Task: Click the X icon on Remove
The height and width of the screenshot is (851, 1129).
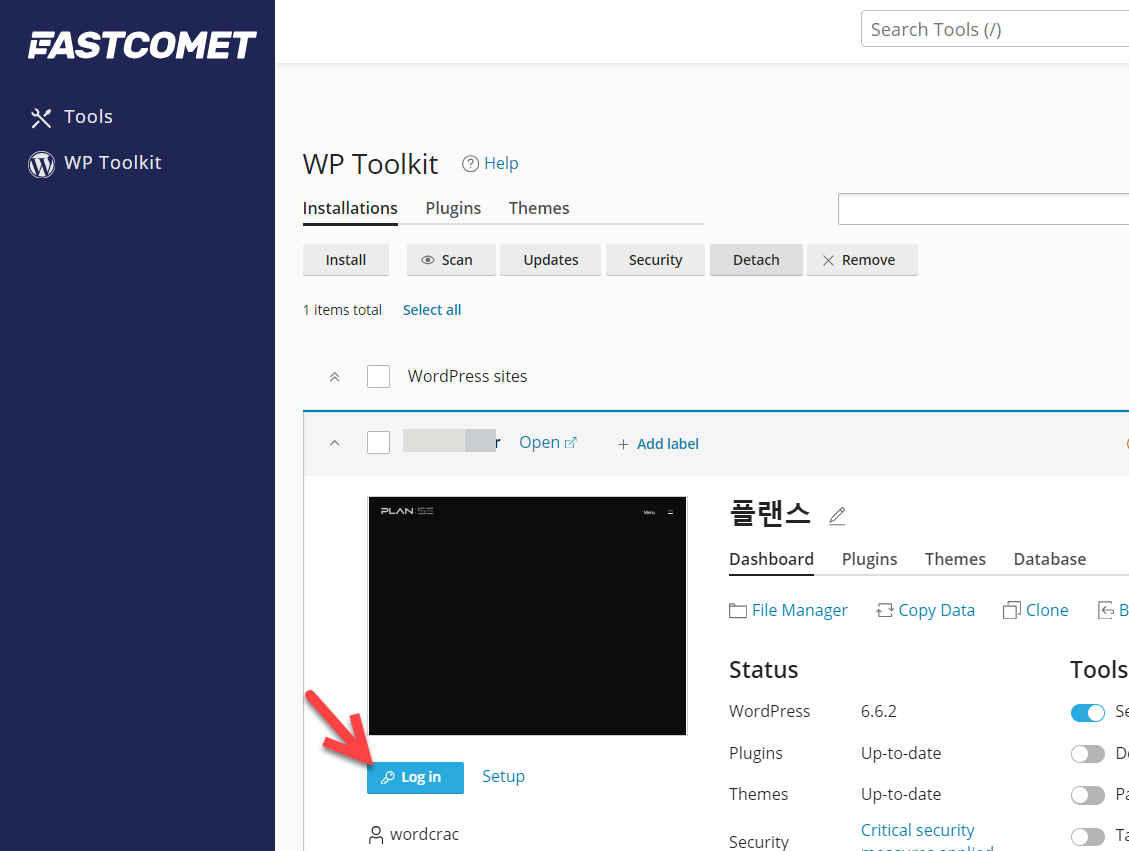Action: [x=828, y=261]
